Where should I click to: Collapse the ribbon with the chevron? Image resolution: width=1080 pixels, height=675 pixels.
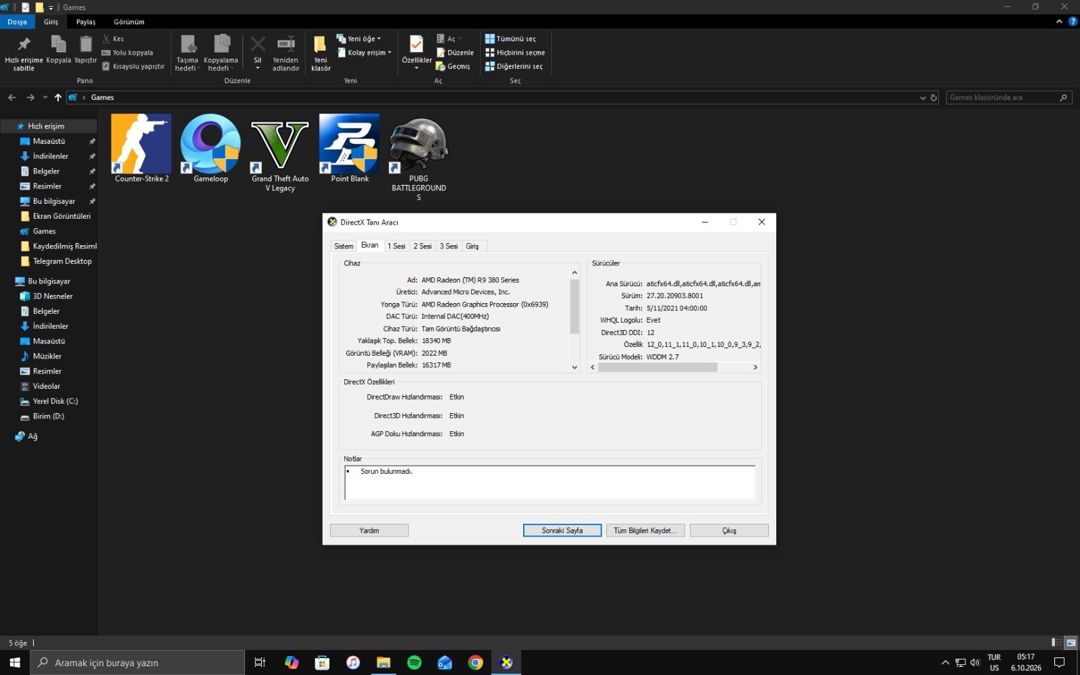(x=1059, y=22)
